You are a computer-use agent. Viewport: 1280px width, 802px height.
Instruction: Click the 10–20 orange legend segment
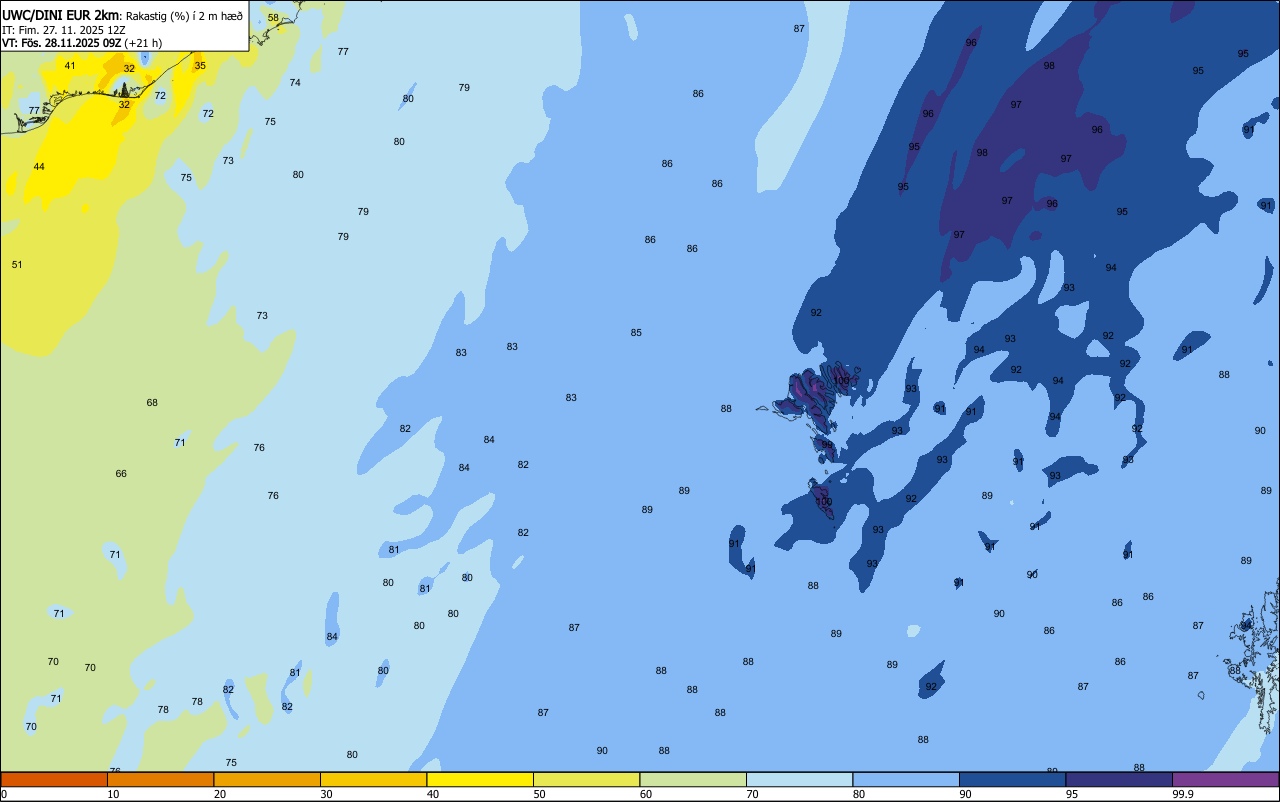[x=160, y=779]
